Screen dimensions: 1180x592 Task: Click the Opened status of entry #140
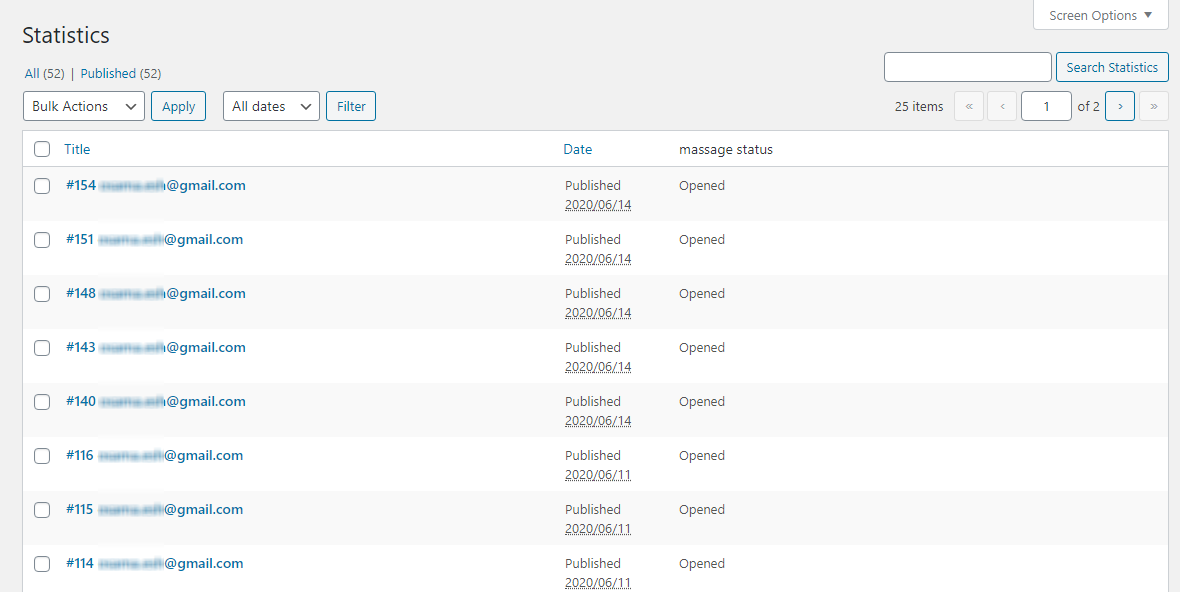pos(701,402)
